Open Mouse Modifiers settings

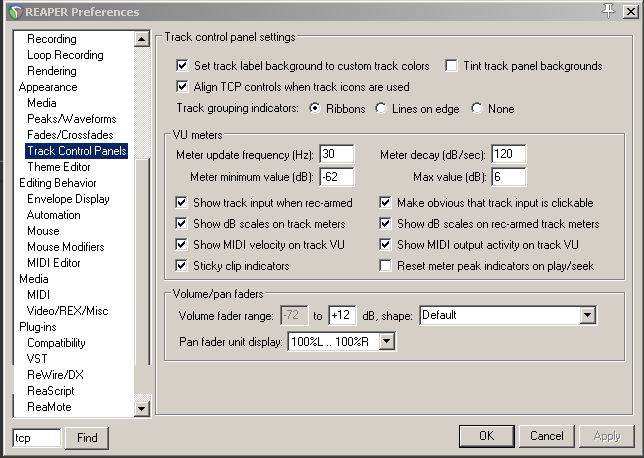66,247
